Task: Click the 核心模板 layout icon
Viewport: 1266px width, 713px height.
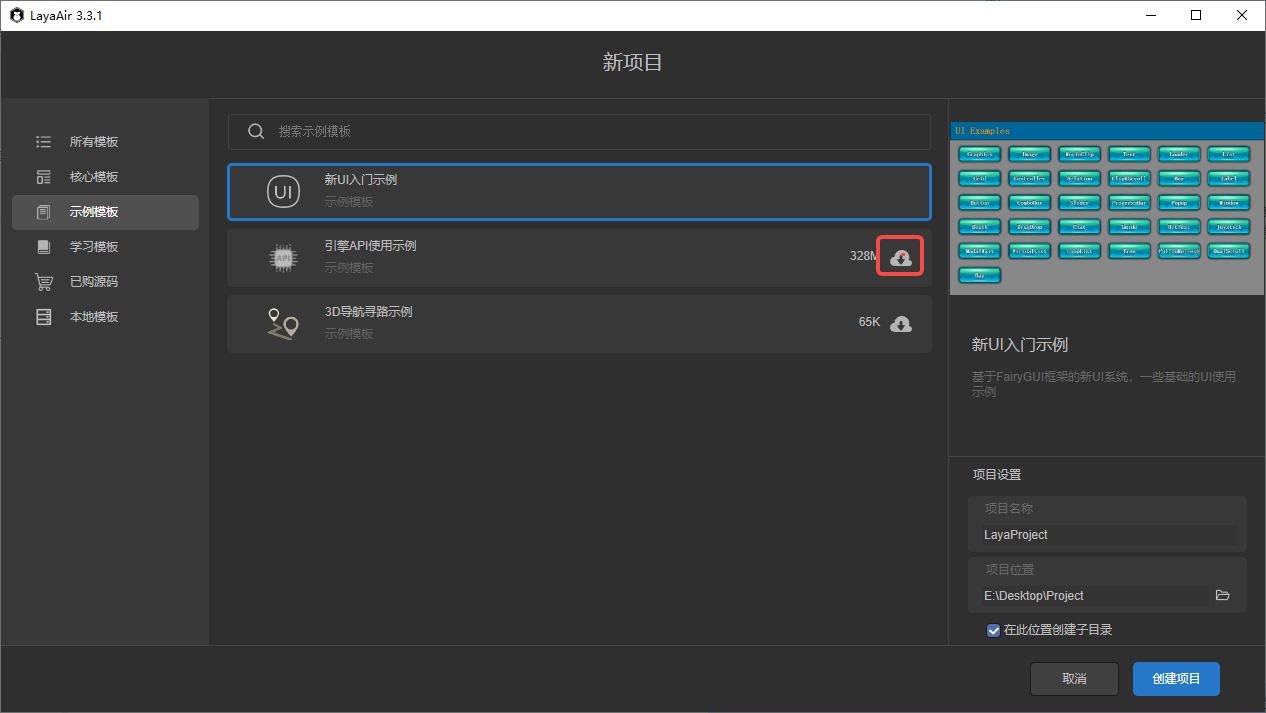Action: (x=43, y=177)
